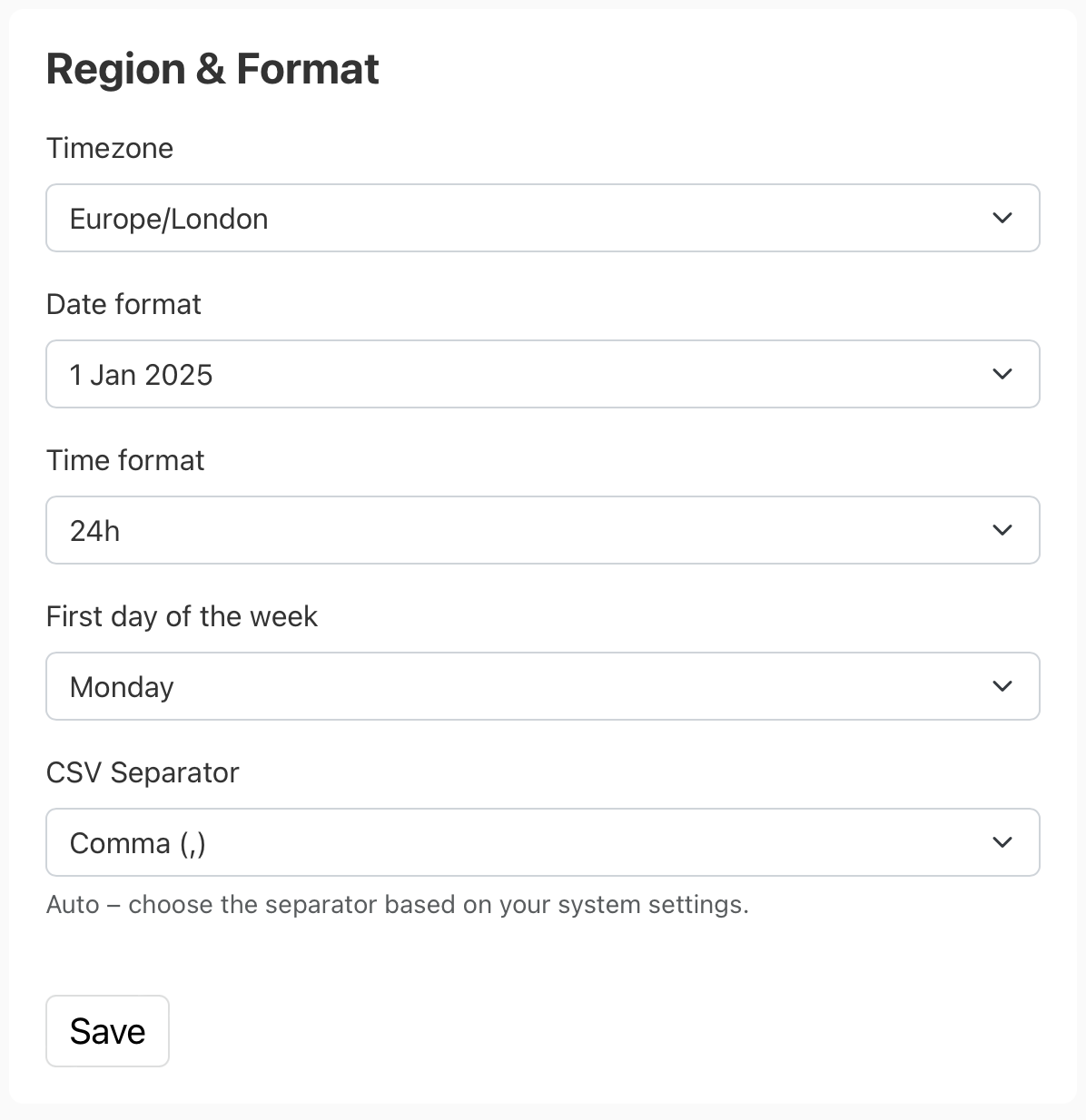The image size is (1086, 1120).
Task: Click the Time format label
Action: tap(125, 460)
